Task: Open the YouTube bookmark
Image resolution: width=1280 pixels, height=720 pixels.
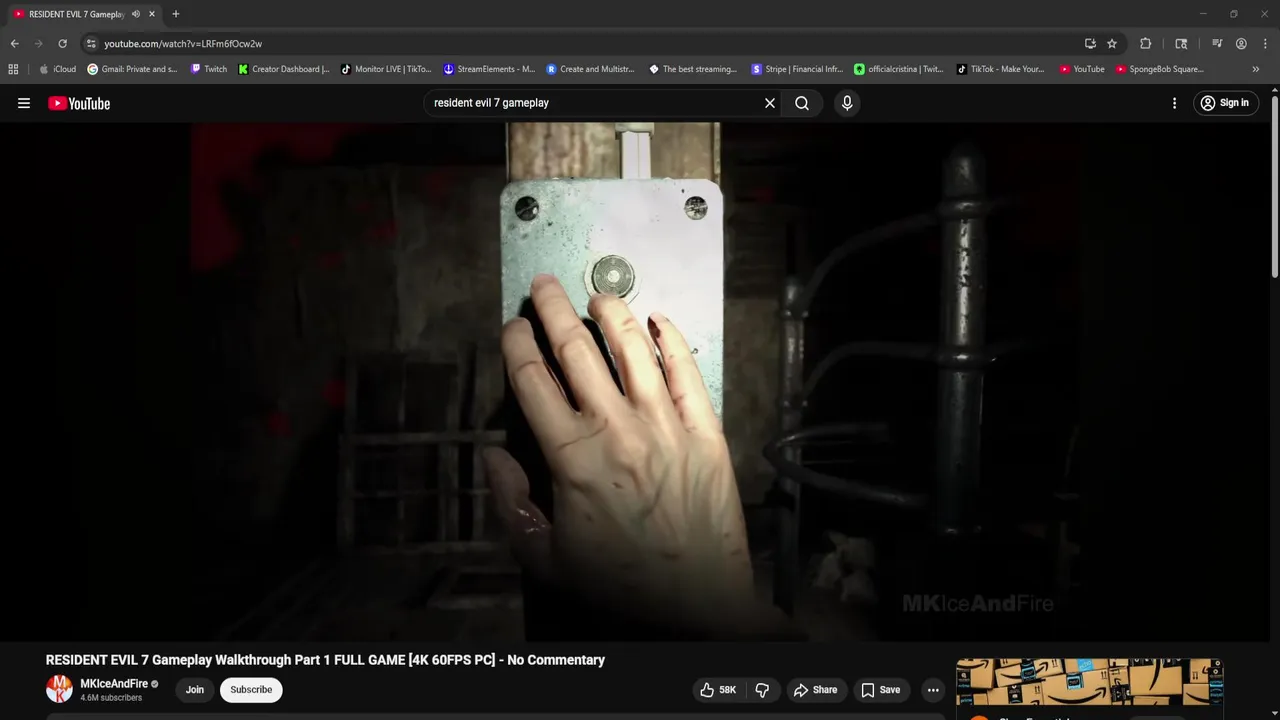Action: click(x=1082, y=69)
